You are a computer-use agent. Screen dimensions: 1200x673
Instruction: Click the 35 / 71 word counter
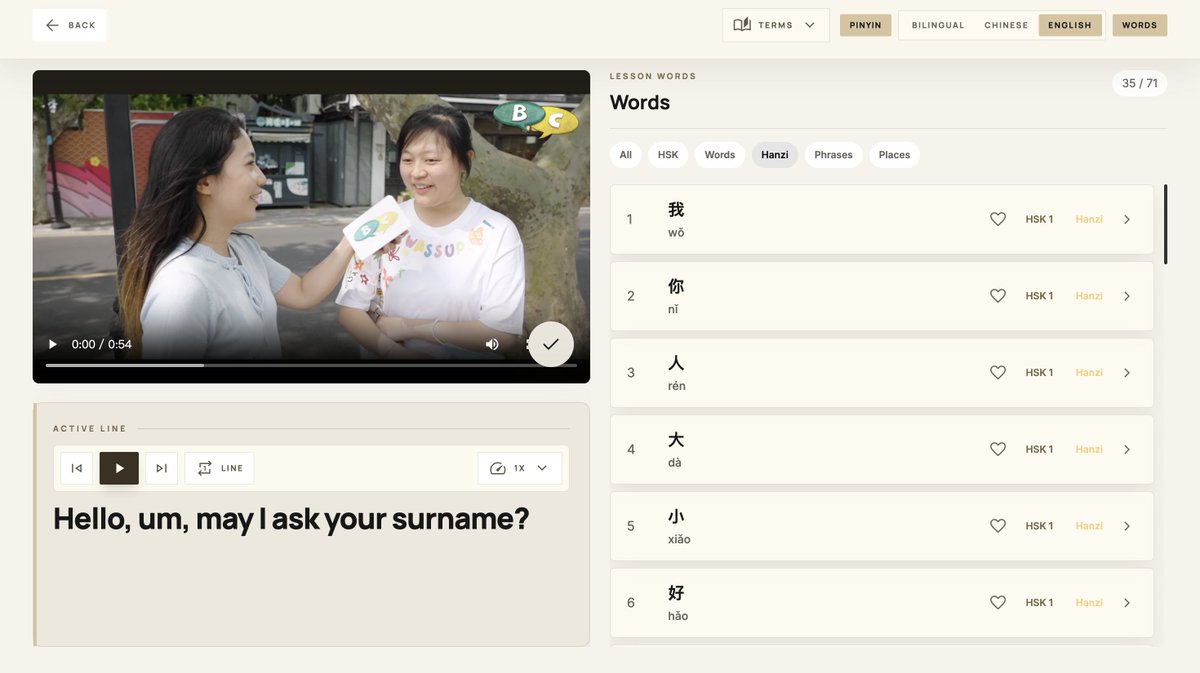(x=1140, y=83)
